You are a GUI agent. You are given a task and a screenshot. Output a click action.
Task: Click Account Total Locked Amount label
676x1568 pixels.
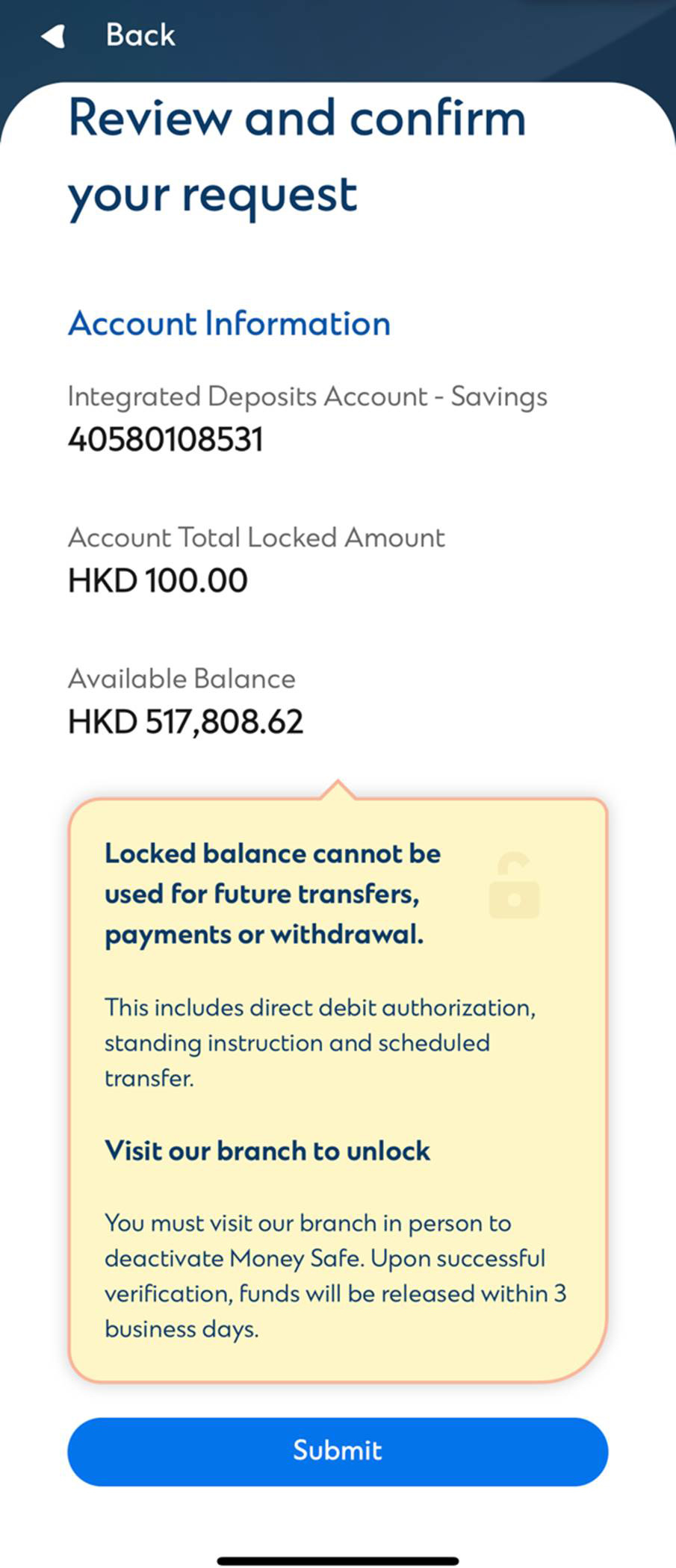tap(256, 538)
